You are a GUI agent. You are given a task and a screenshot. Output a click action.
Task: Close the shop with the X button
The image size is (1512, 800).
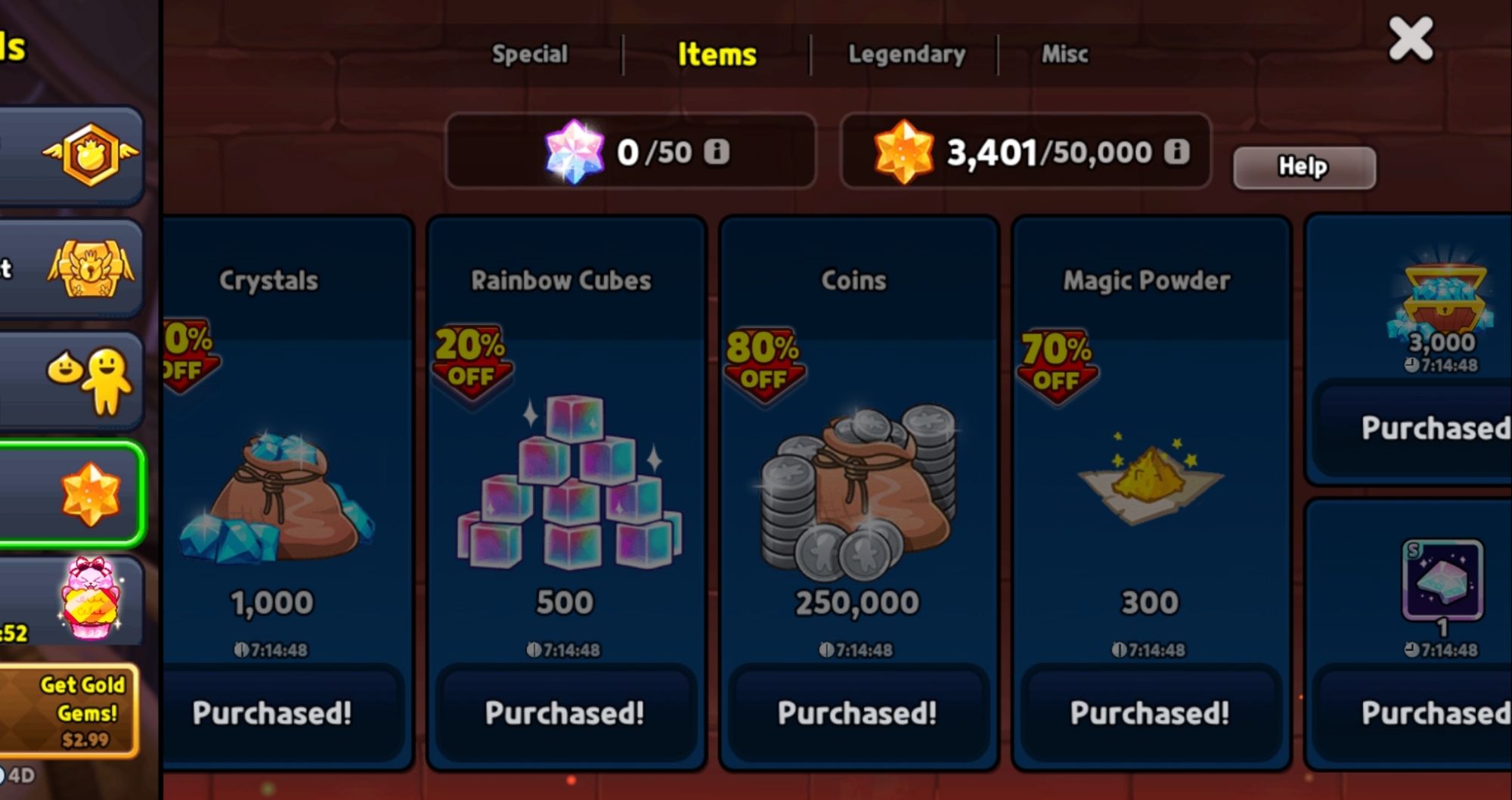tap(1411, 39)
